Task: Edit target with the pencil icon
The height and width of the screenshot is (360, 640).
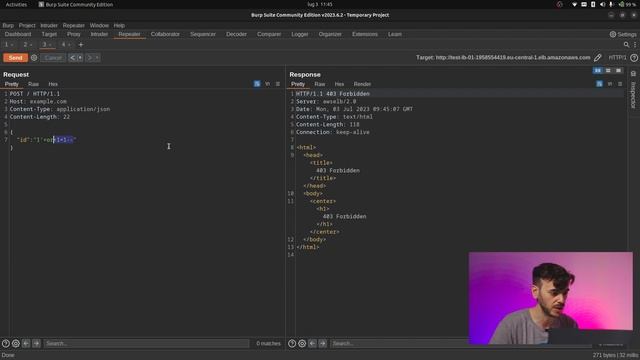Action: (598, 58)
